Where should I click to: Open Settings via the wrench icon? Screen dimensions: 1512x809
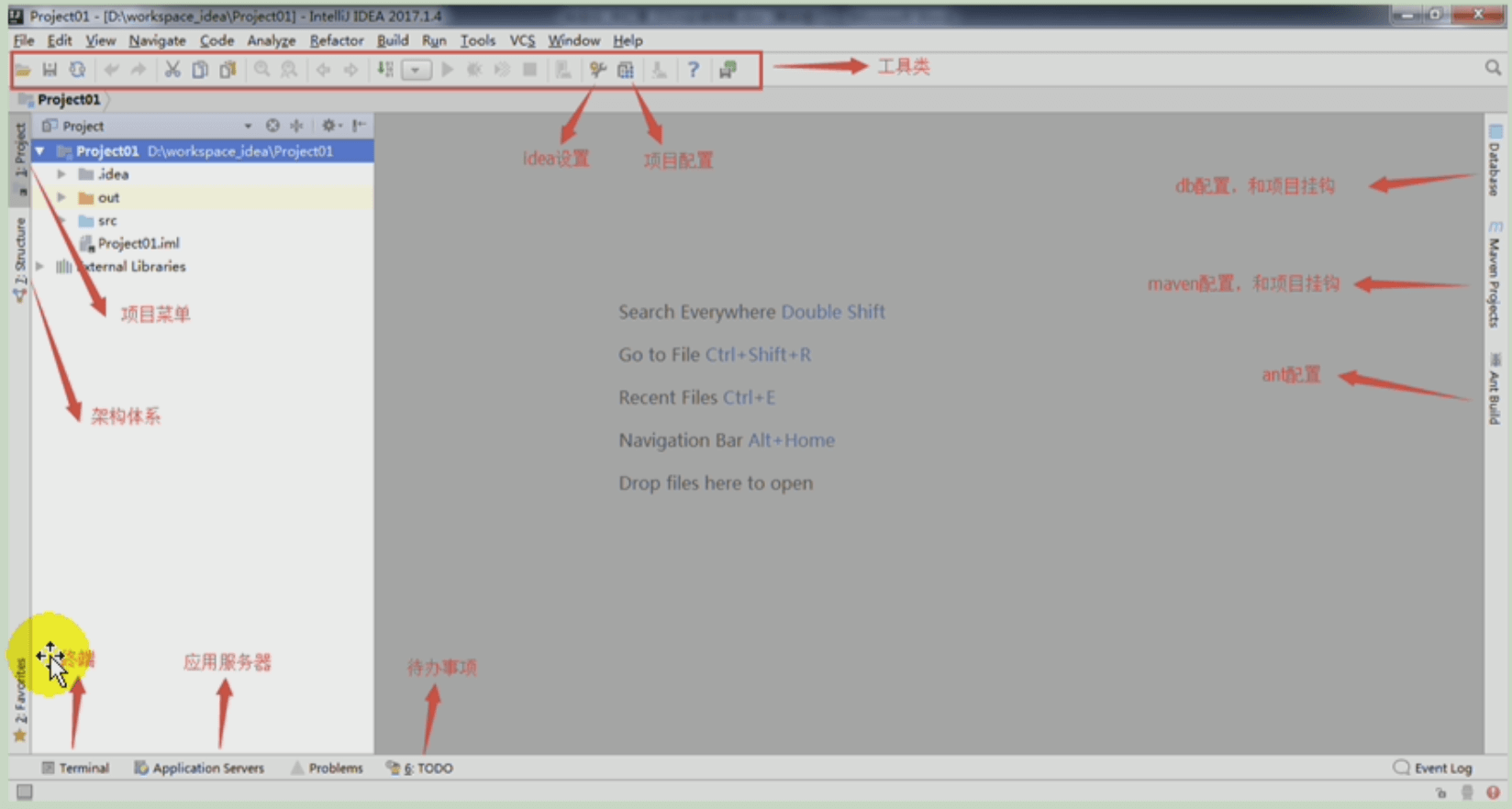597,70
